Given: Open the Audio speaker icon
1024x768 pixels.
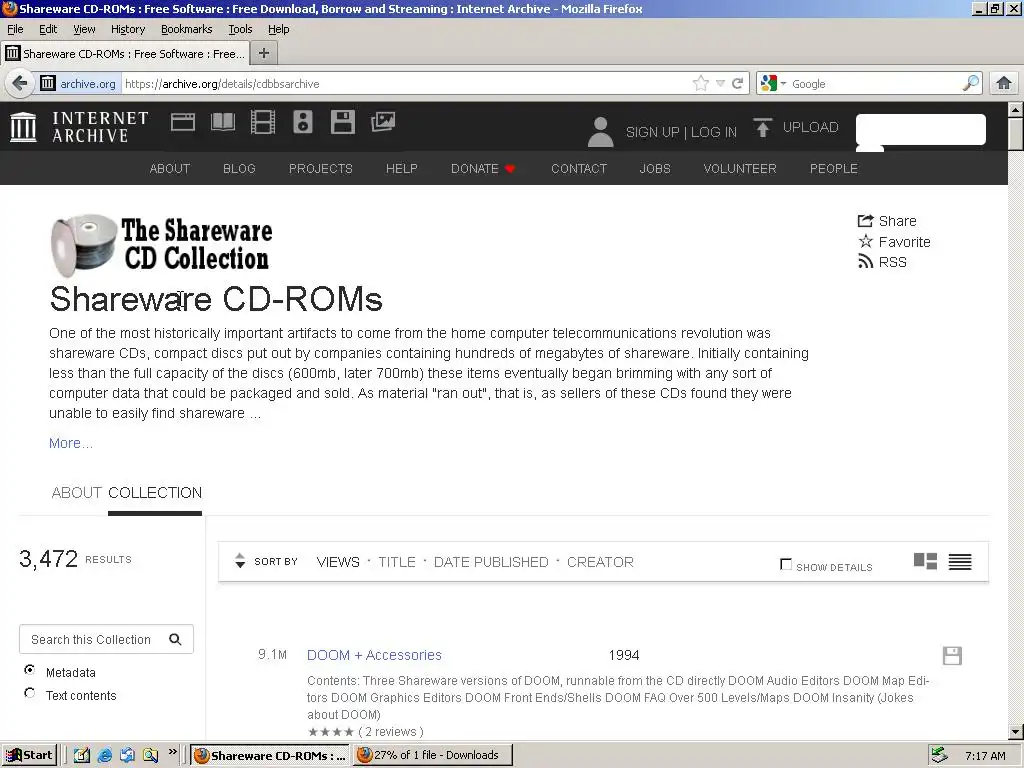Looking at the screenshot, I should tap(303, 122).
